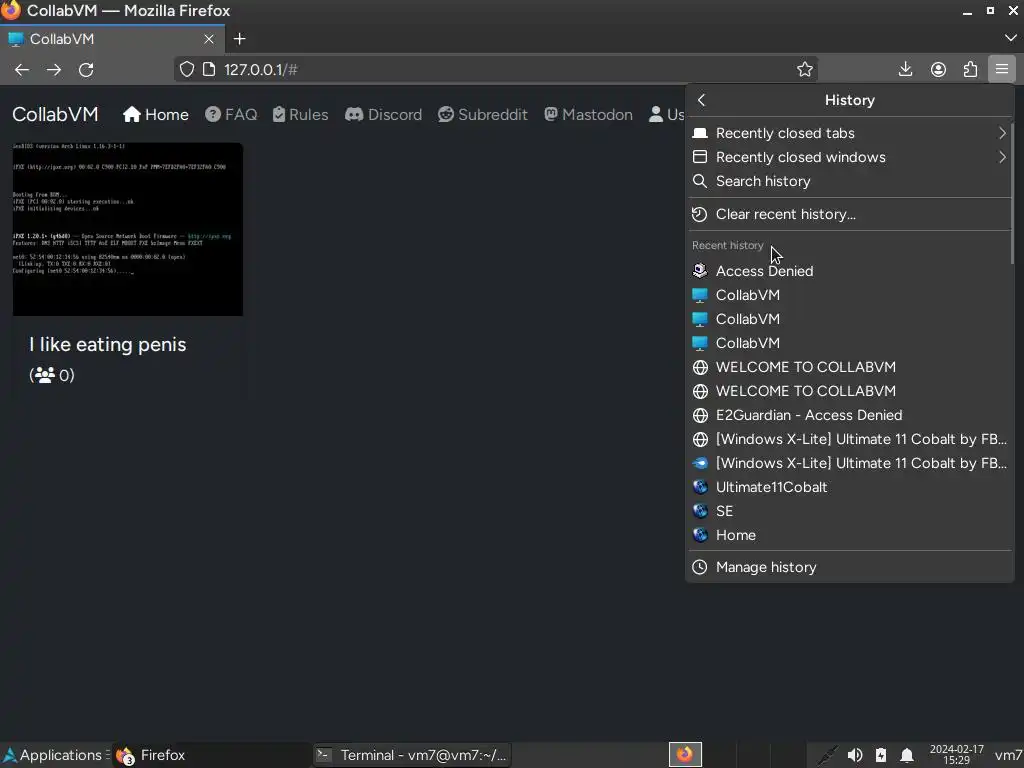Go to Home in CollabVM navbar
Screen dimensions: 1024x768
coord(155,115)
